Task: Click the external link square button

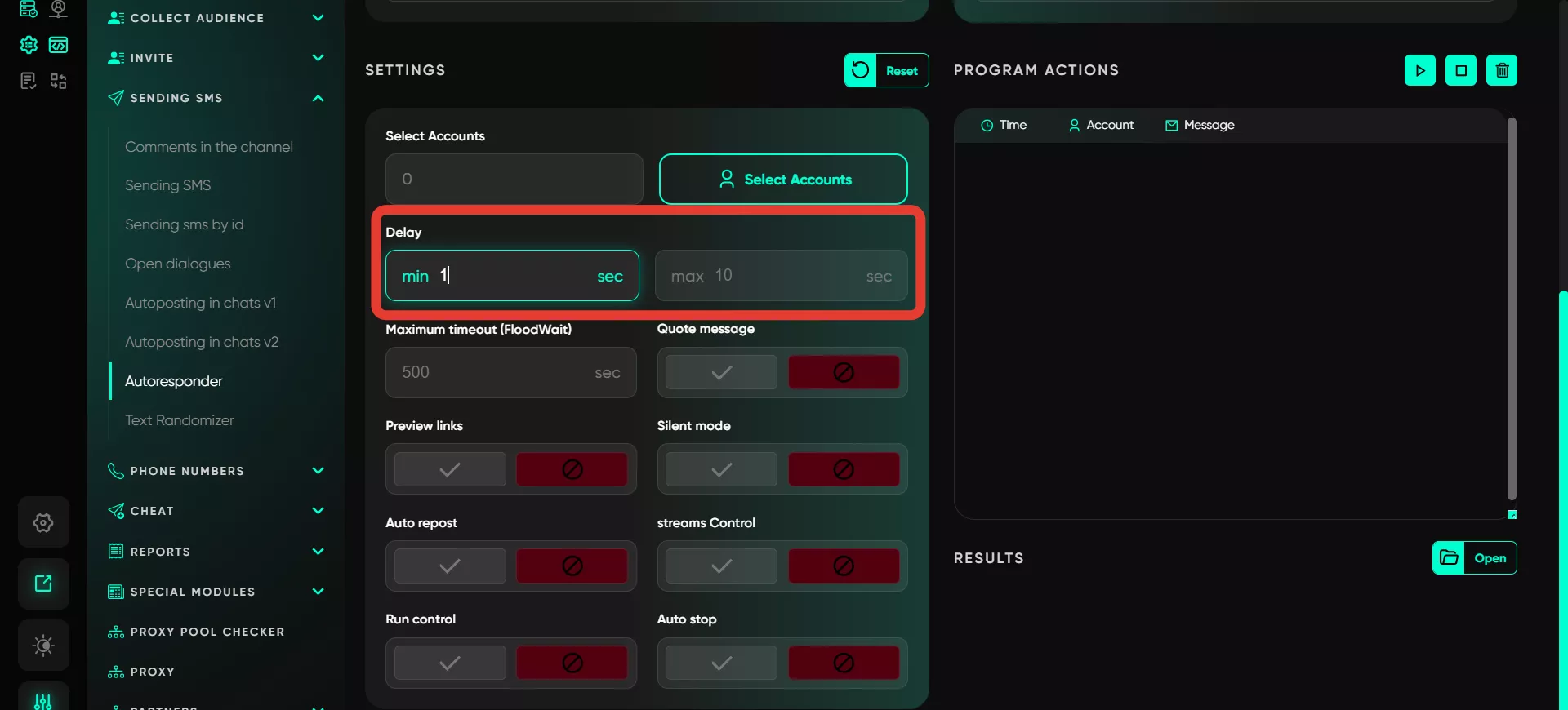Action: (43, 584)
